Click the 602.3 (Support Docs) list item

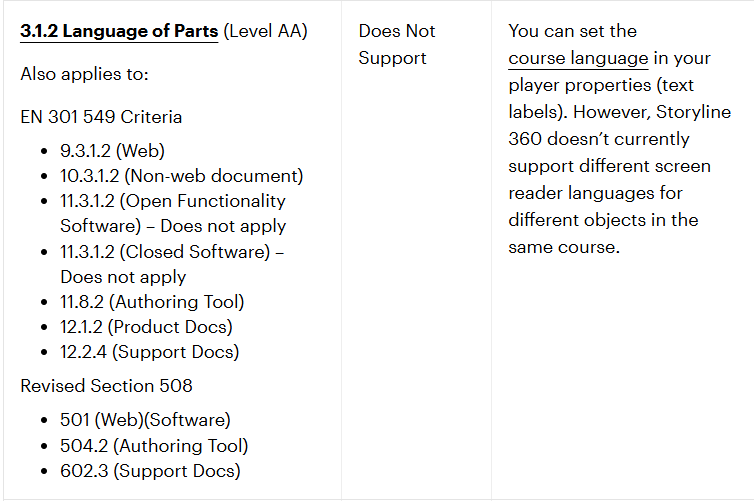(x=150, y=470)
